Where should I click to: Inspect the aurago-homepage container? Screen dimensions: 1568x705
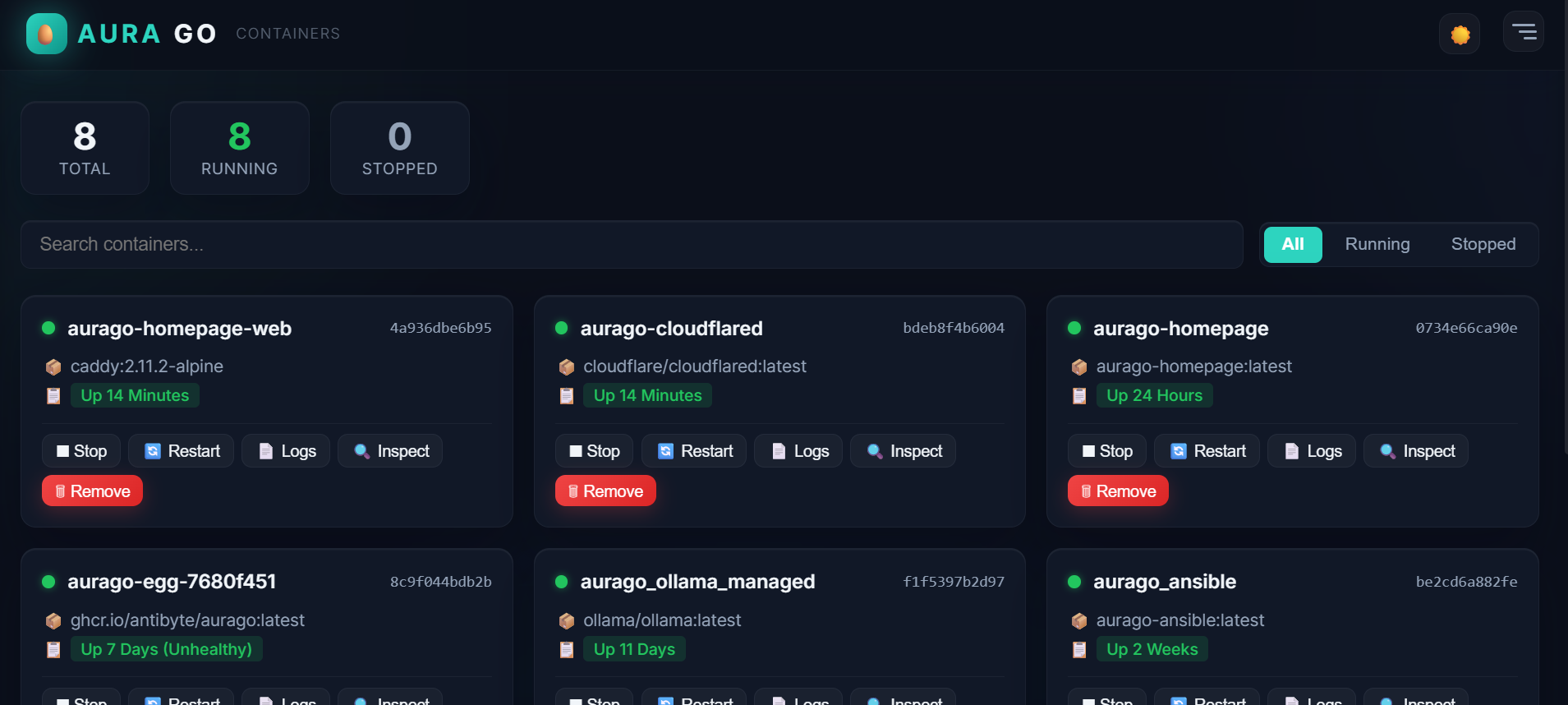coord(1416,451)
